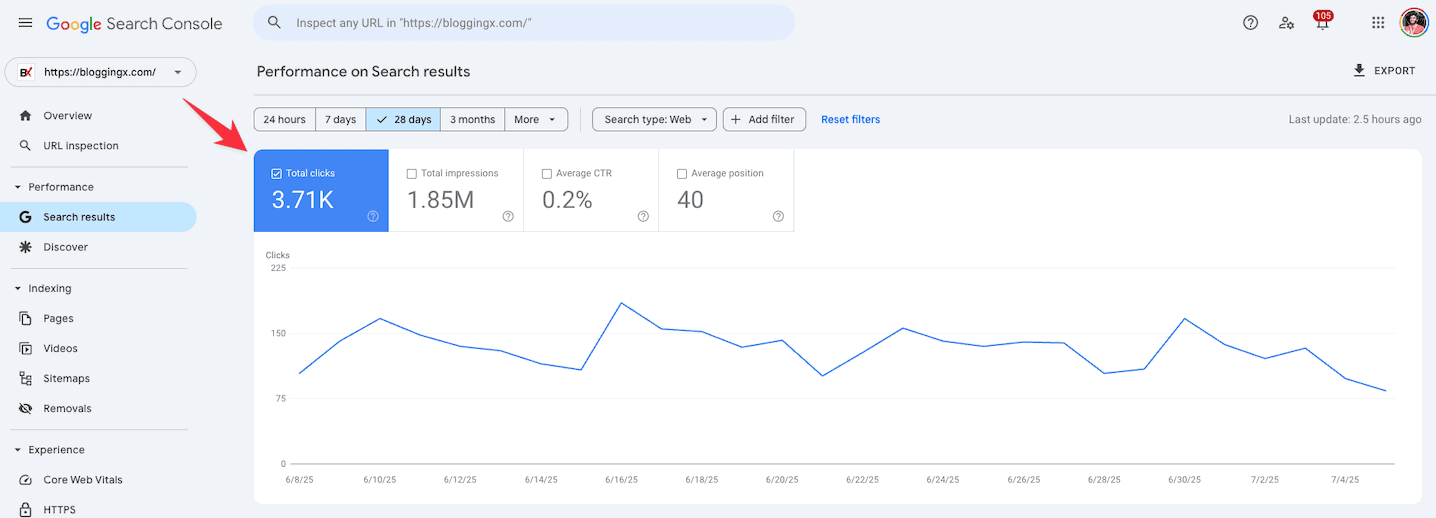Click the plus icon on Add filter
The image size is (1436, 518).
pos(737,119)
